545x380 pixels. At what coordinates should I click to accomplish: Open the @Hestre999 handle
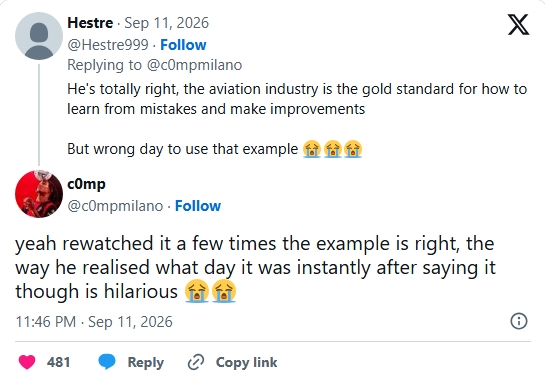[108, 45]
